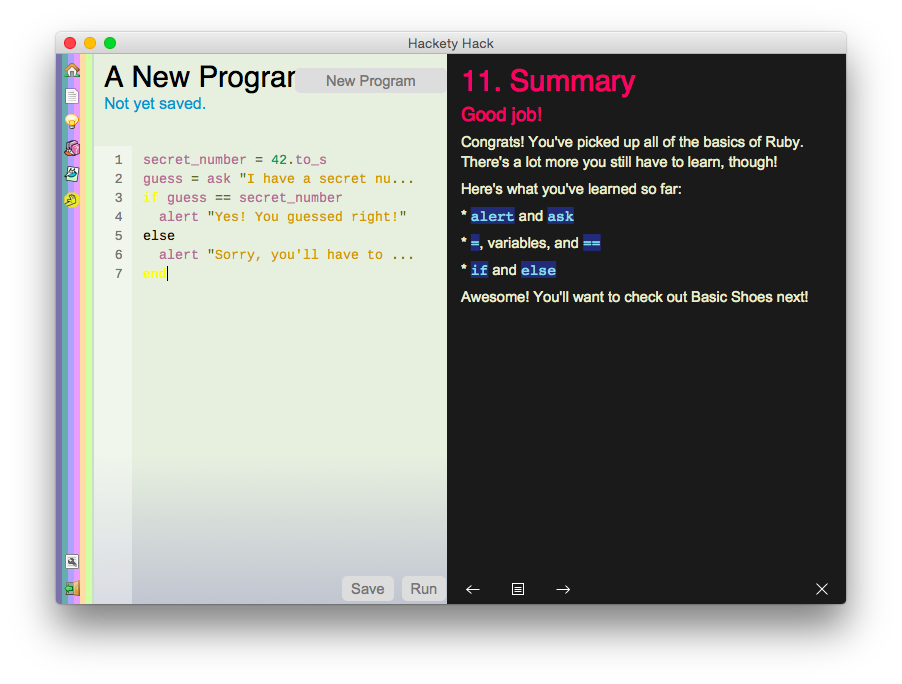Viewport: 902px width, 684px height.
Task: Click code line starting 'guess = ask'
Action: pyautogui.click(x=278, y=178)
